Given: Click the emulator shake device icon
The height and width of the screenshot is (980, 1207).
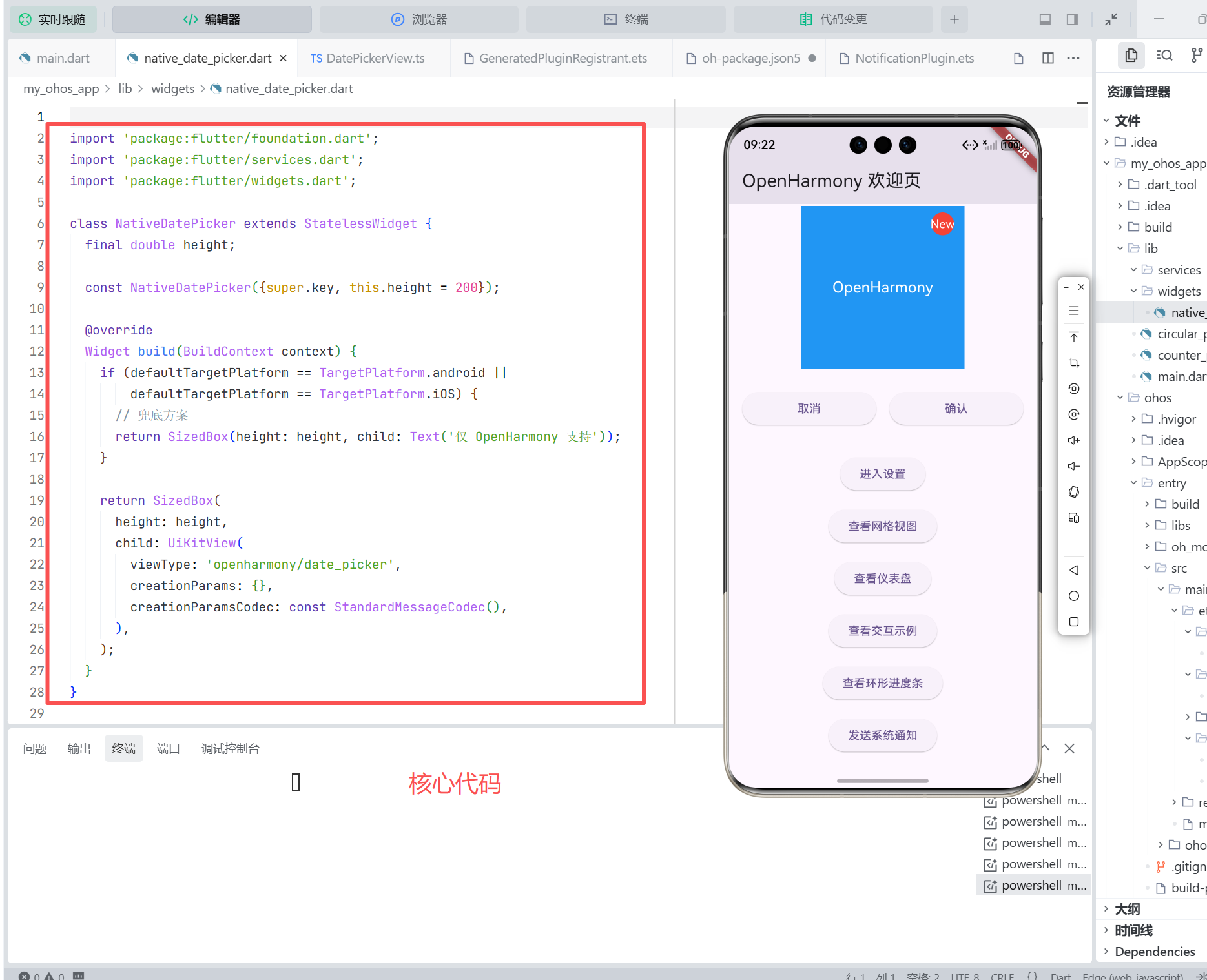Looking at the screenshot, I should coord(1074,492).
